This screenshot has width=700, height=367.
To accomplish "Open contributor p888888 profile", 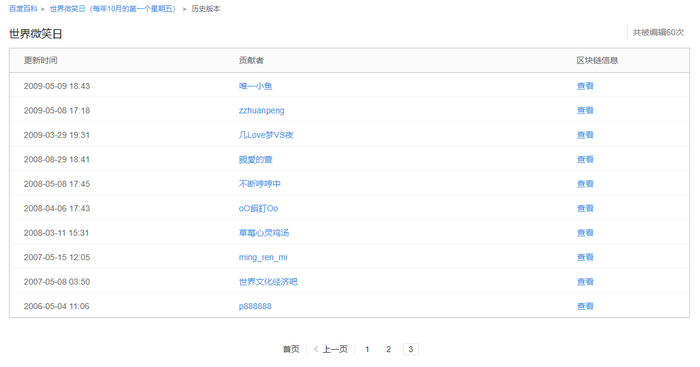I will 255,306.
